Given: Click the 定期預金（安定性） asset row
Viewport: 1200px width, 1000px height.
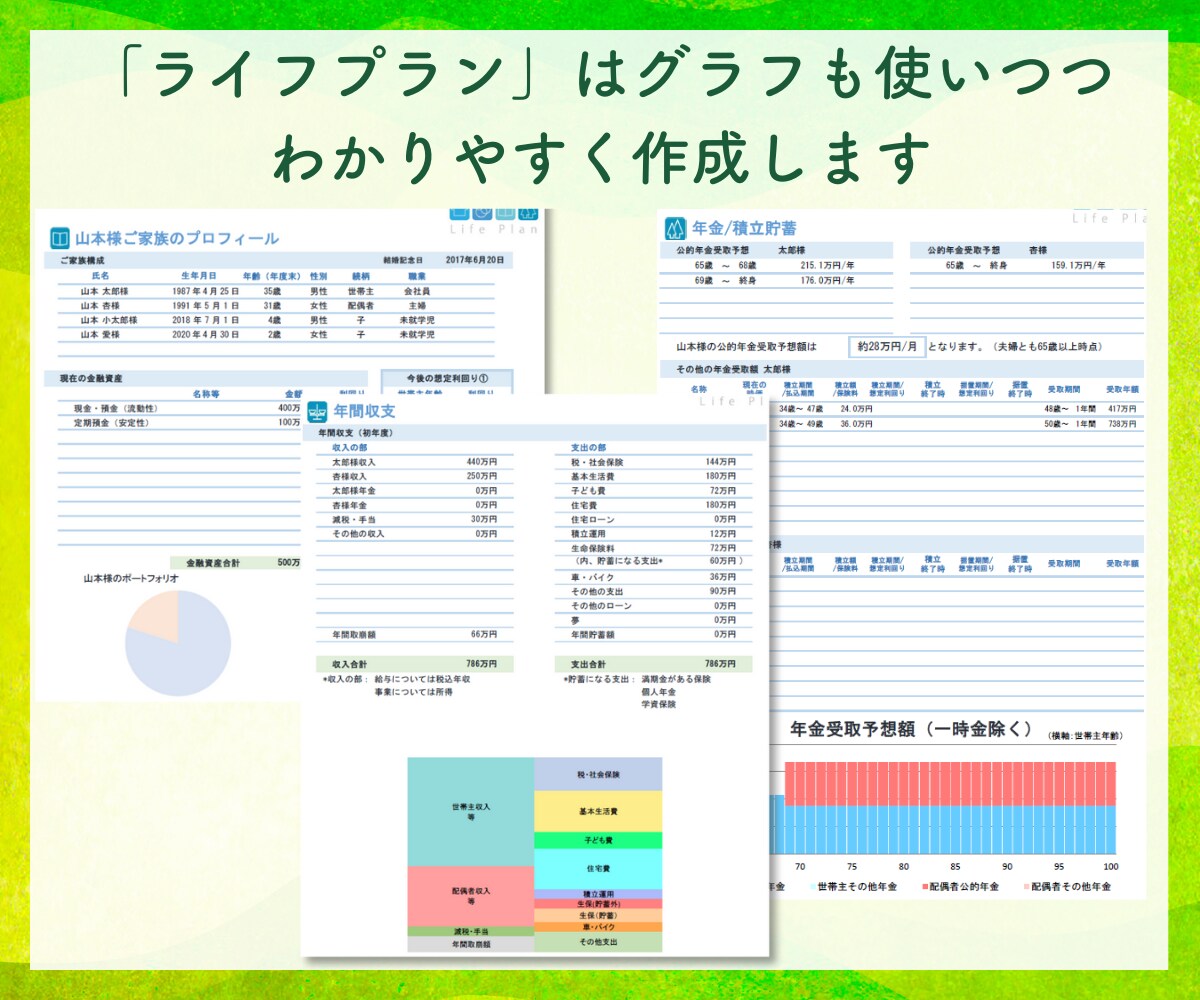Looking at the screenshot, I should pyautogui.click(x=180, y=423).
